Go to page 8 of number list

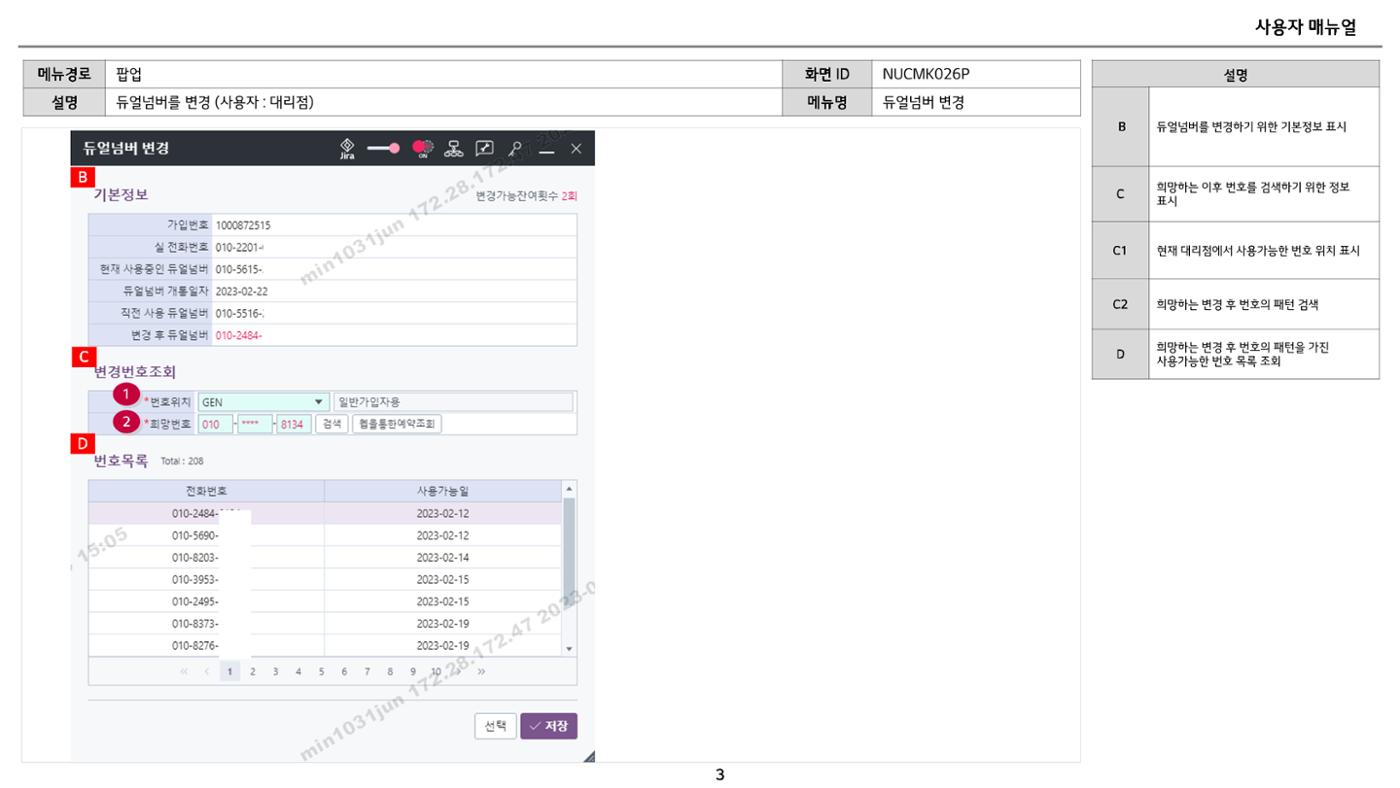coord(390,671)
